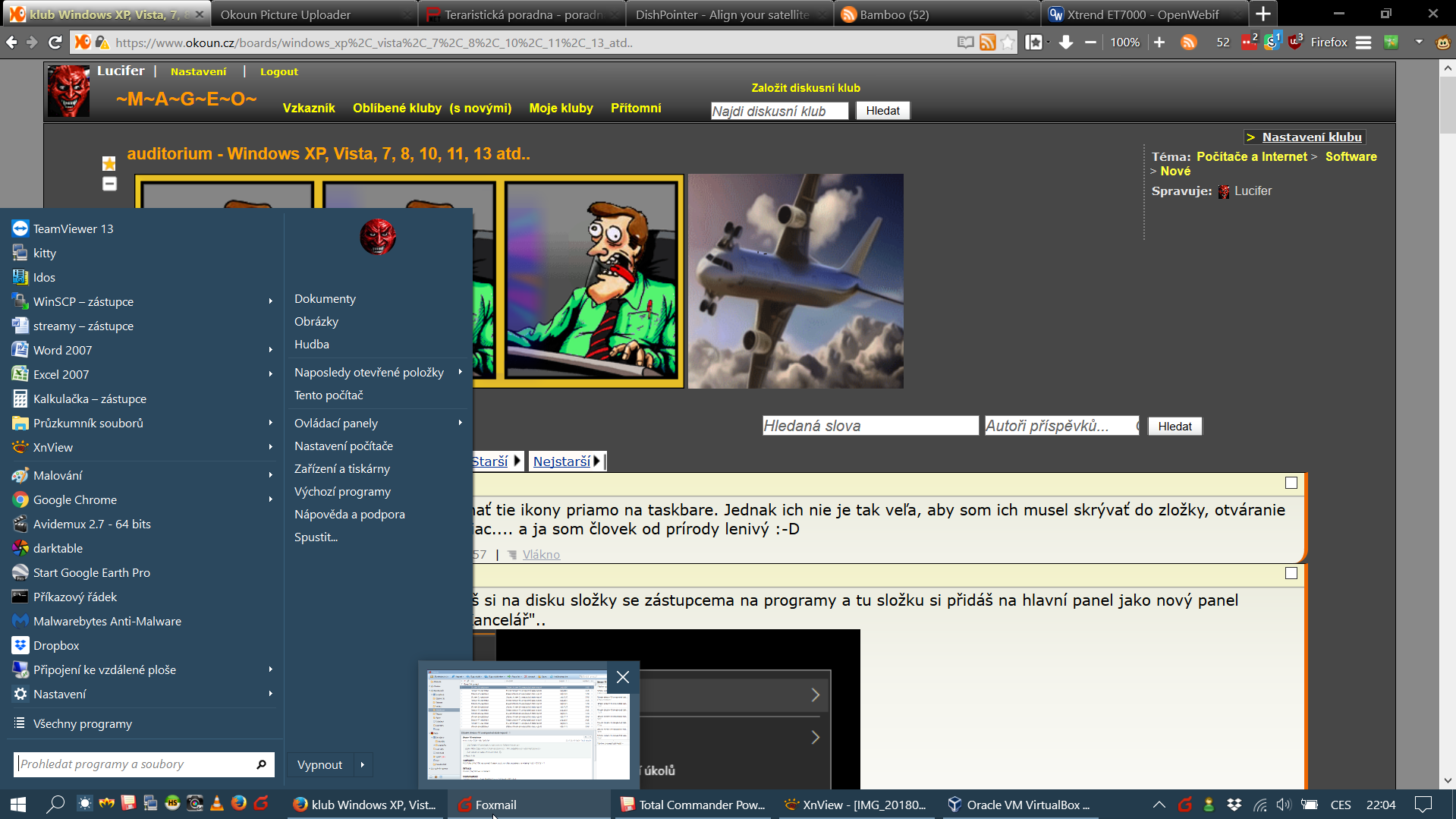Tick the checkbox on the second post
This screenshot has width=1456, height=819.
coord(1291,573)
